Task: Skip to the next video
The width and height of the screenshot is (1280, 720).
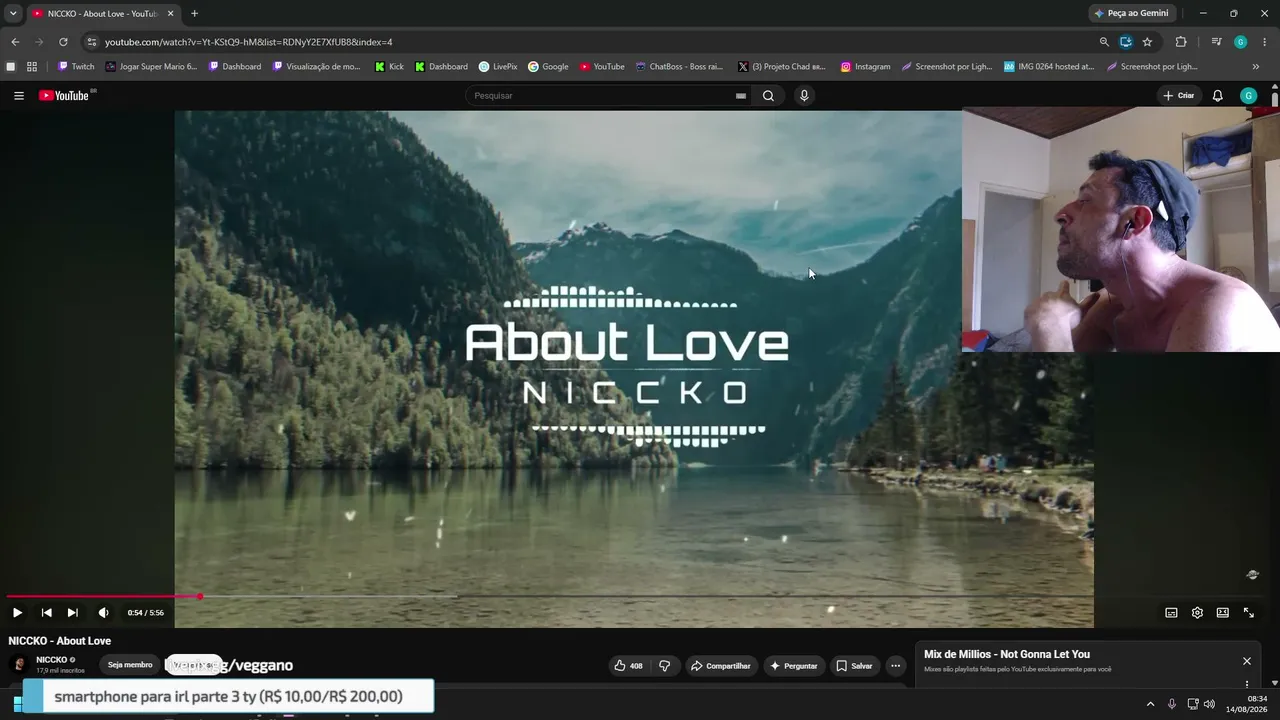Action: click(x=72, y=613)
